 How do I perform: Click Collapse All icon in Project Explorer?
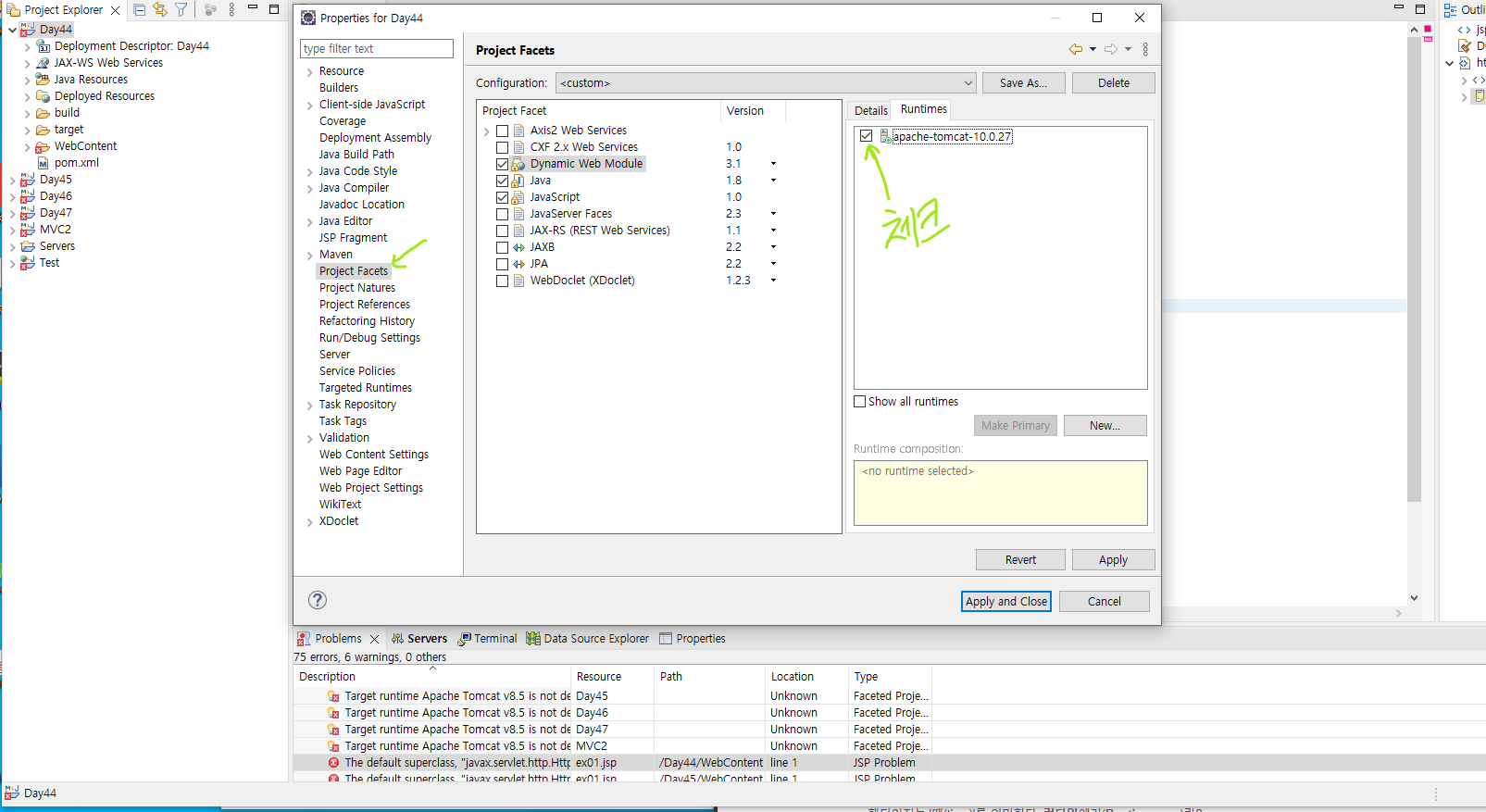(140, 10)
